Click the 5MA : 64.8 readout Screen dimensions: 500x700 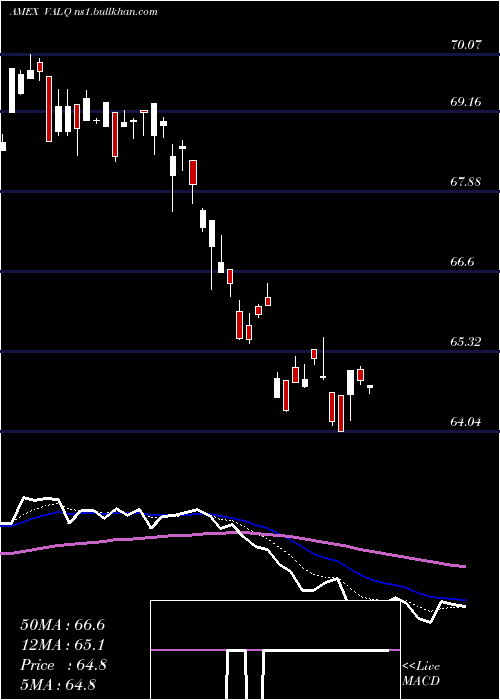point(58,685)
